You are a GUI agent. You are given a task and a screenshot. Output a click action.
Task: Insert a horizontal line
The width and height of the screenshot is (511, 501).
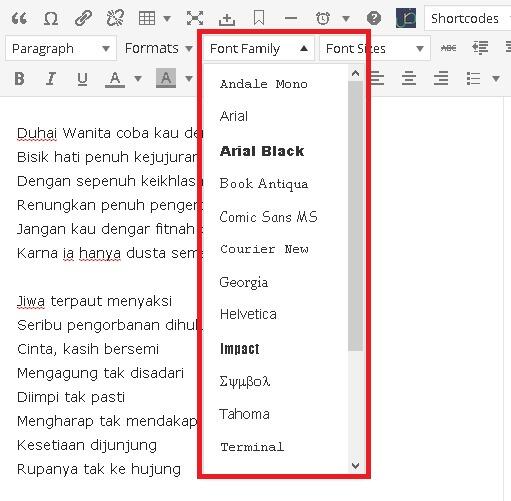tap(291, 18)
